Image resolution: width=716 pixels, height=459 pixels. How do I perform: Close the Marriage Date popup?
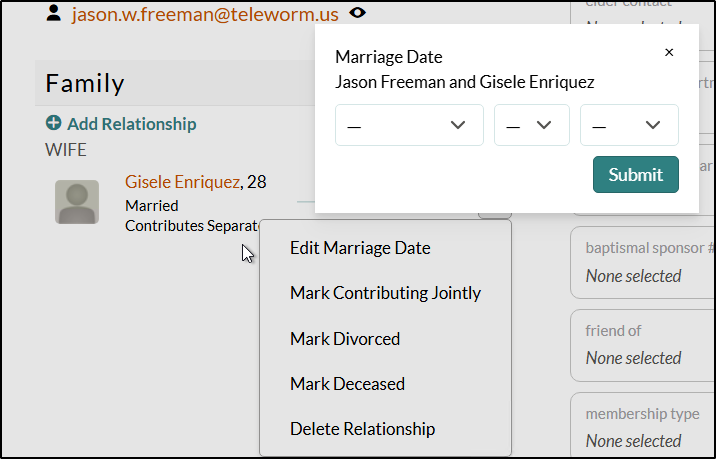click(x=669, y=52)
